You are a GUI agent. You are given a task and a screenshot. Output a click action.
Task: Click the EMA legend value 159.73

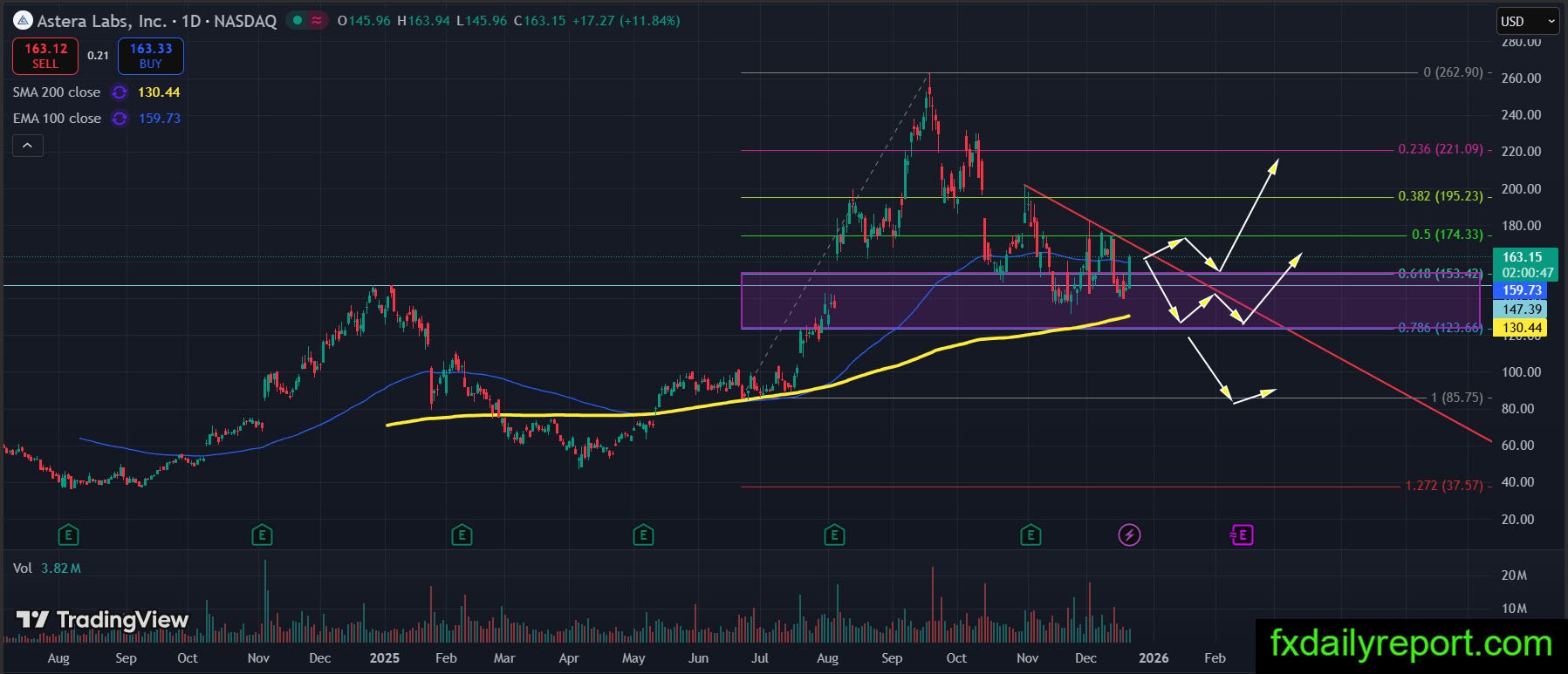pos(160,119)
